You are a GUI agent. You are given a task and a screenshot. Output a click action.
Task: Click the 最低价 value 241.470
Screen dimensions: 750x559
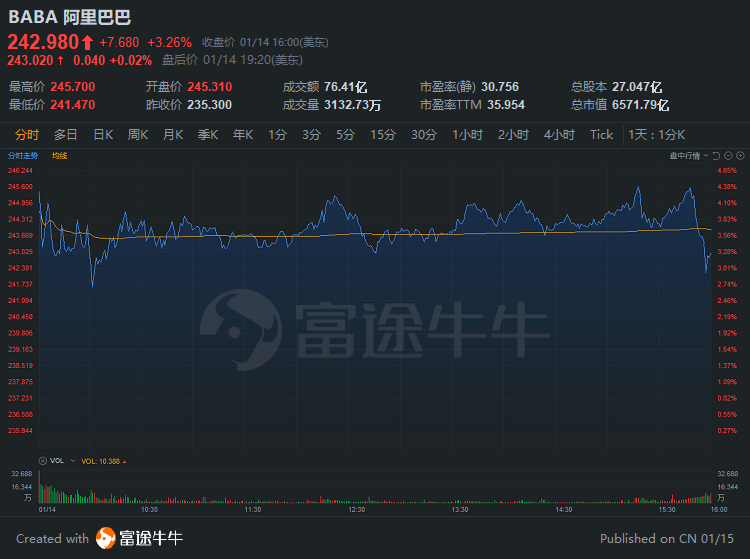[x=73, y=105]
